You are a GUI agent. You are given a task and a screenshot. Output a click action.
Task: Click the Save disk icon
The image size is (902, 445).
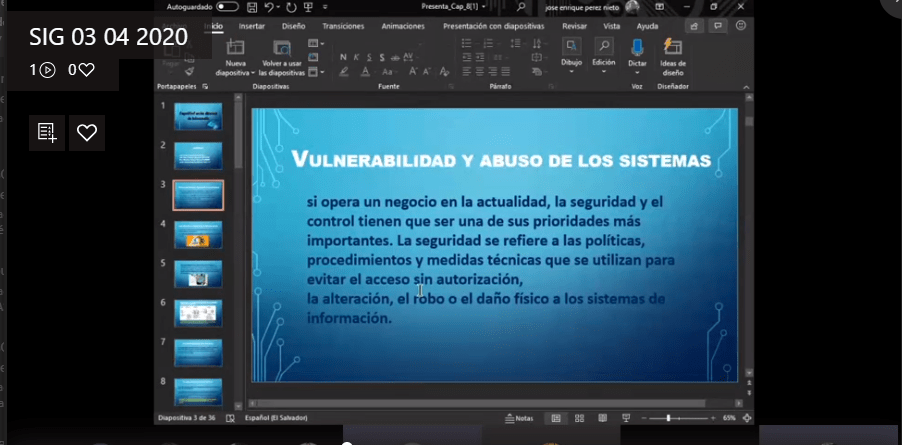[250, 6]
